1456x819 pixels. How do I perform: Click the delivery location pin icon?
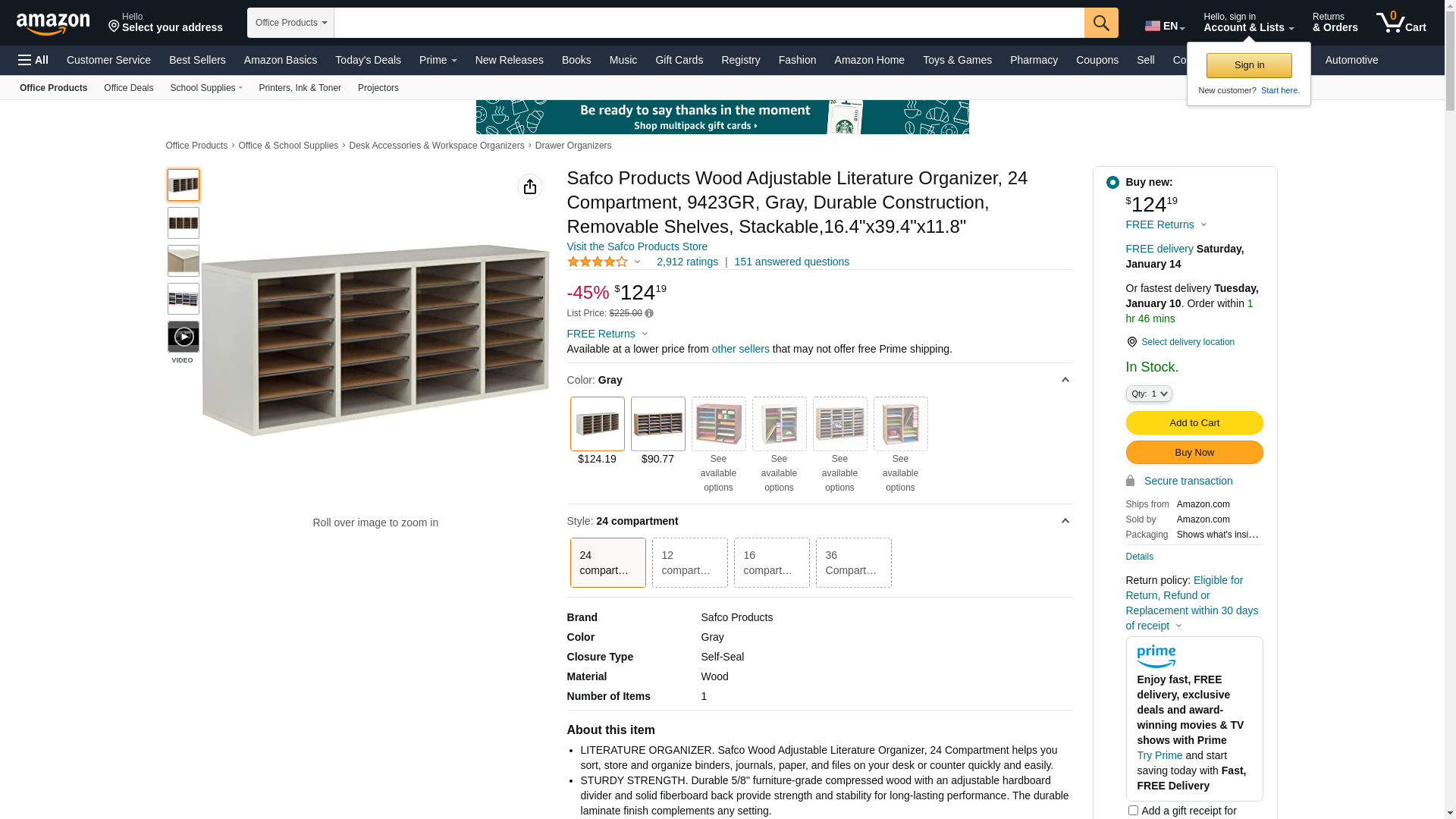click(x=1131, y=342)
